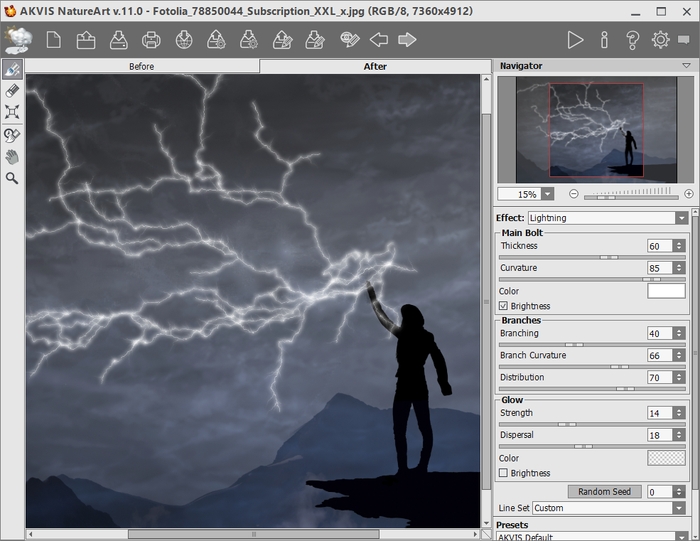This screenshot has height=541, width=700.
Task: Create a new image
Action: 54,40
